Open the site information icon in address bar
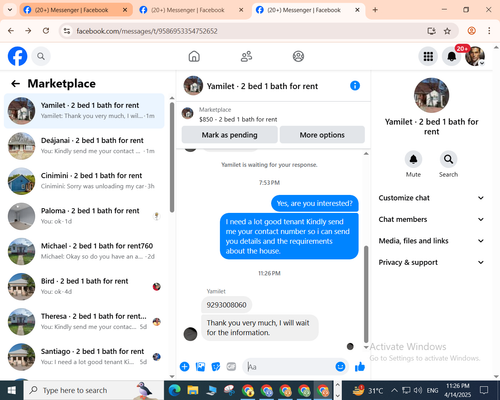The height and width of the screenshot is (400, 500). (67, 31)
